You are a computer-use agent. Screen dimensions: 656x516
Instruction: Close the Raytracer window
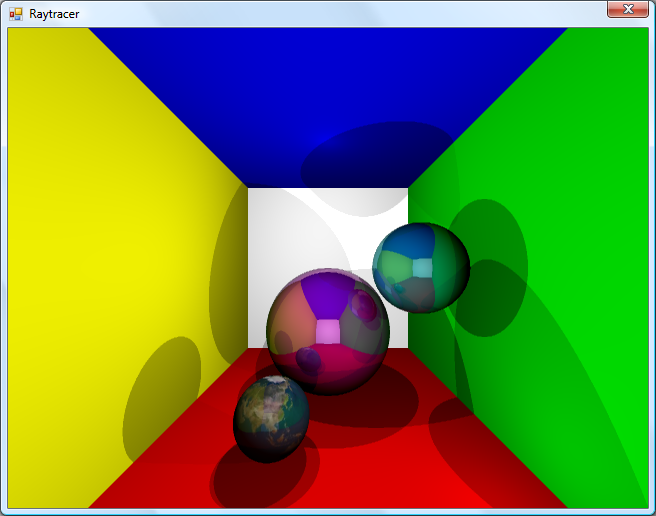coord(627,9)
